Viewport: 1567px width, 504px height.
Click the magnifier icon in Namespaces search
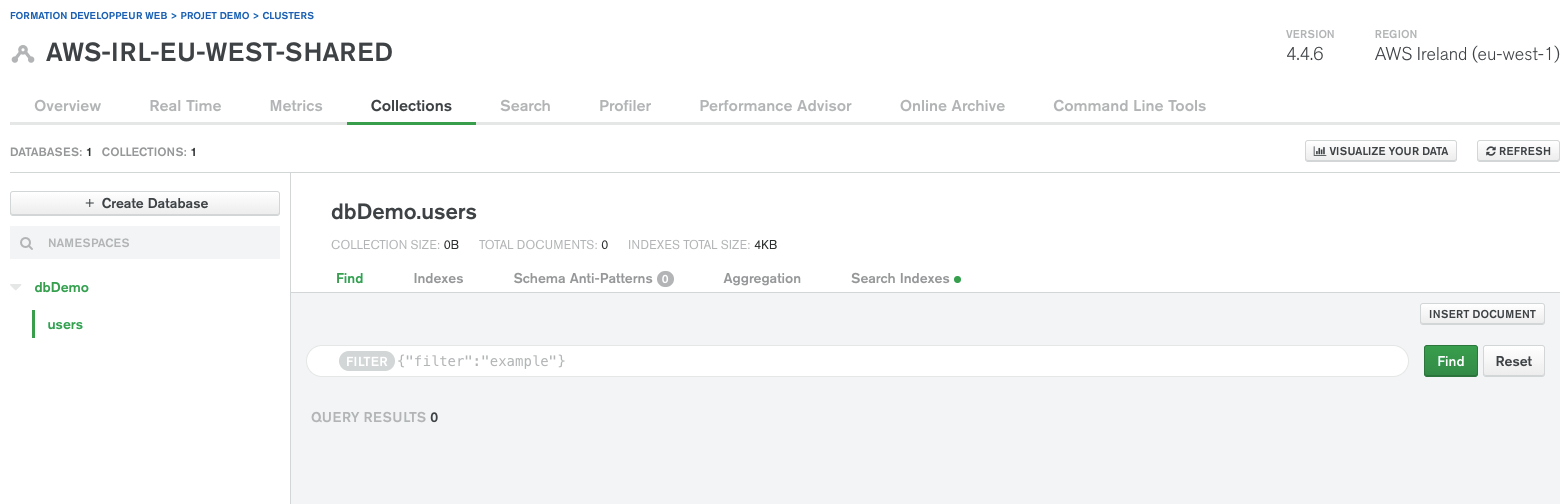point(27,243)
